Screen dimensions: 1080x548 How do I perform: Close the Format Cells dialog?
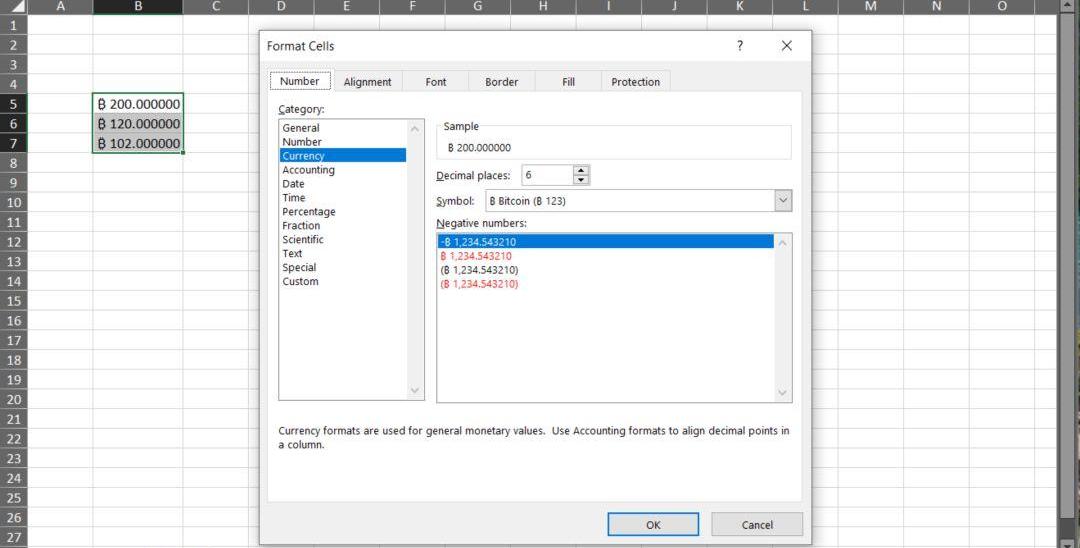pos(787,46)
